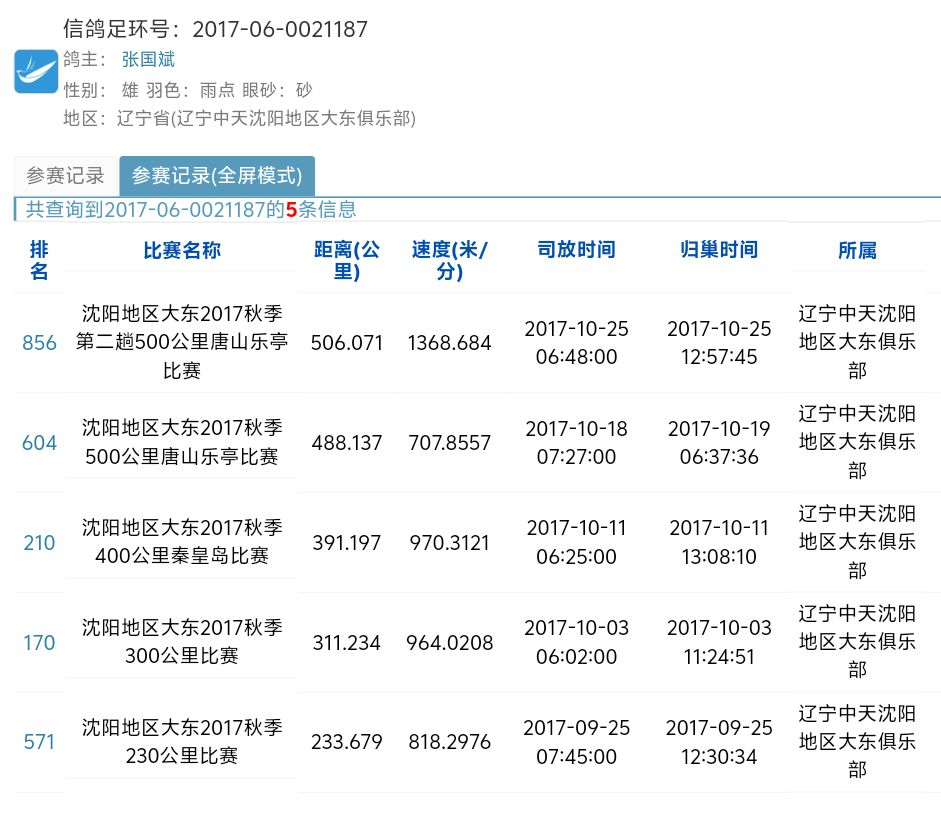This screenshot has width=941, height=813.
Task: Click return time 2017-10-19 06:37:36
Action: coord(719,443)
